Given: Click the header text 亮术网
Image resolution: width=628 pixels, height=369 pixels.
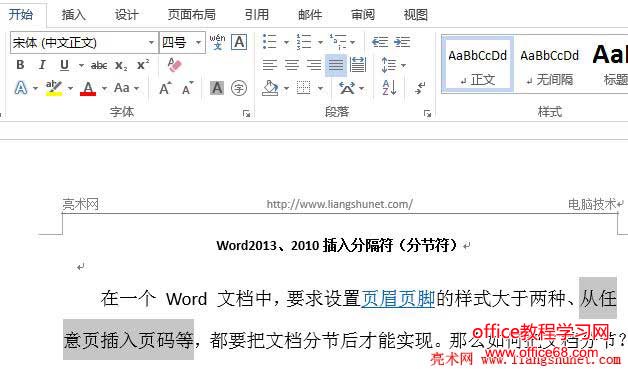Looking at the screenshot, I should 81,204.
